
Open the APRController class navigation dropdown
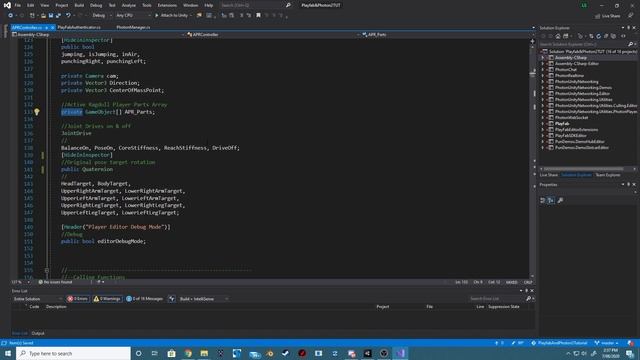coord(273,35)
